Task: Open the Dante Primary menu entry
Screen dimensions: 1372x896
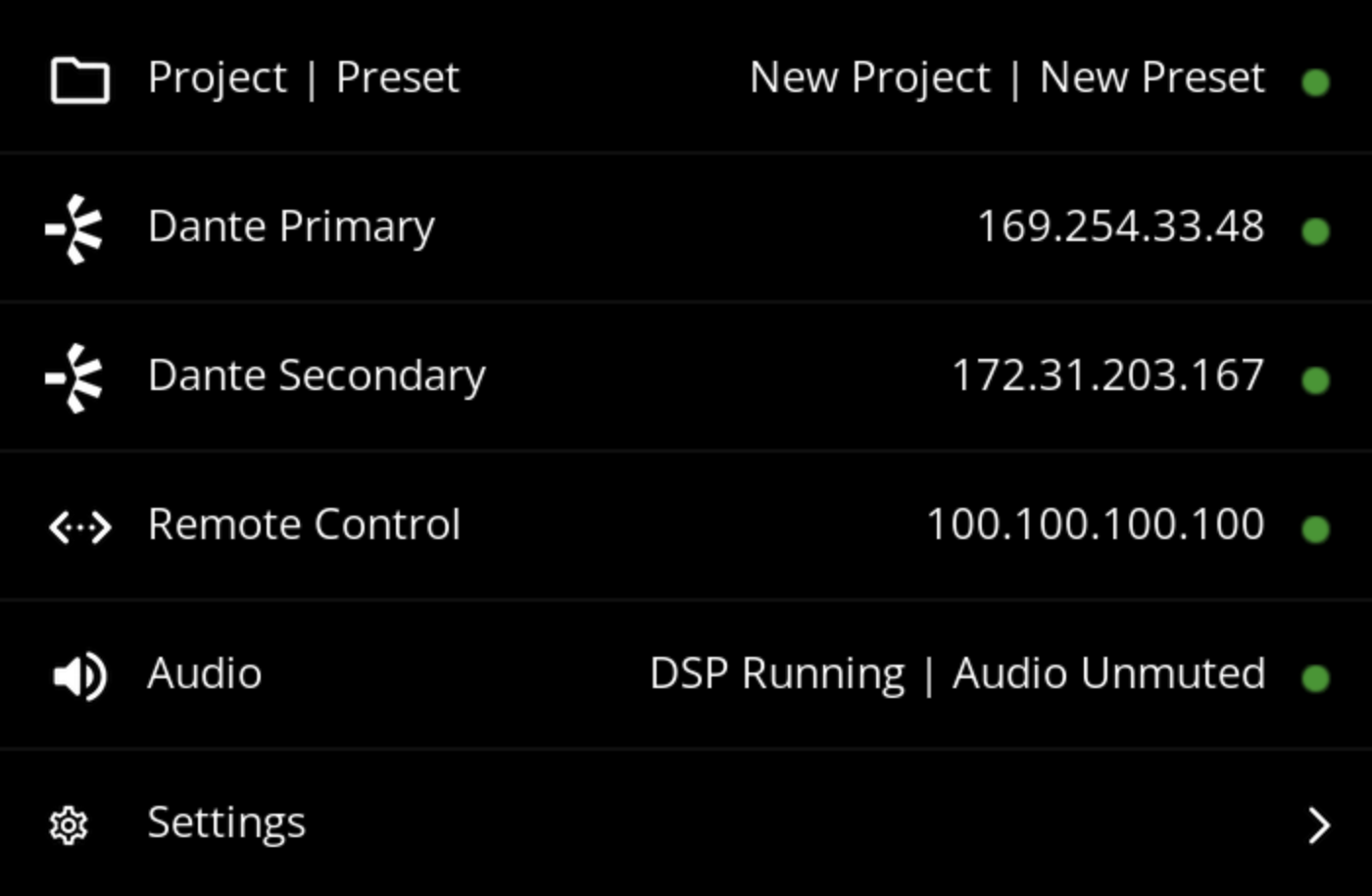Action: [x=291, y=227]
